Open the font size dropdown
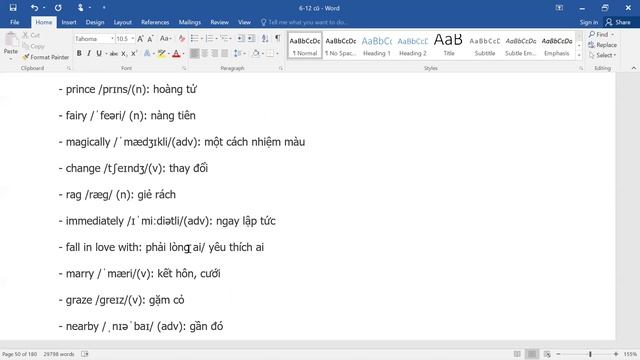The width and height of the screenshot is (640, 360). 133,39
